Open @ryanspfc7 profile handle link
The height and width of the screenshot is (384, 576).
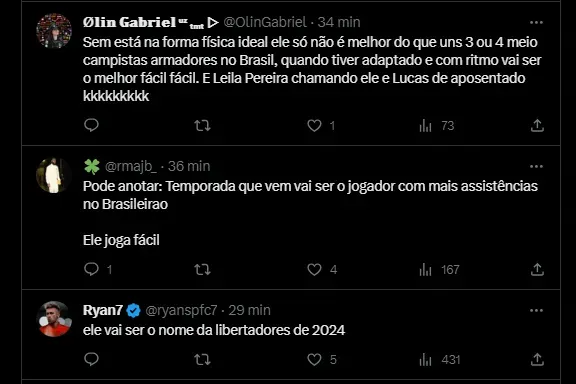pyautogui.click(x=181, y=311)
